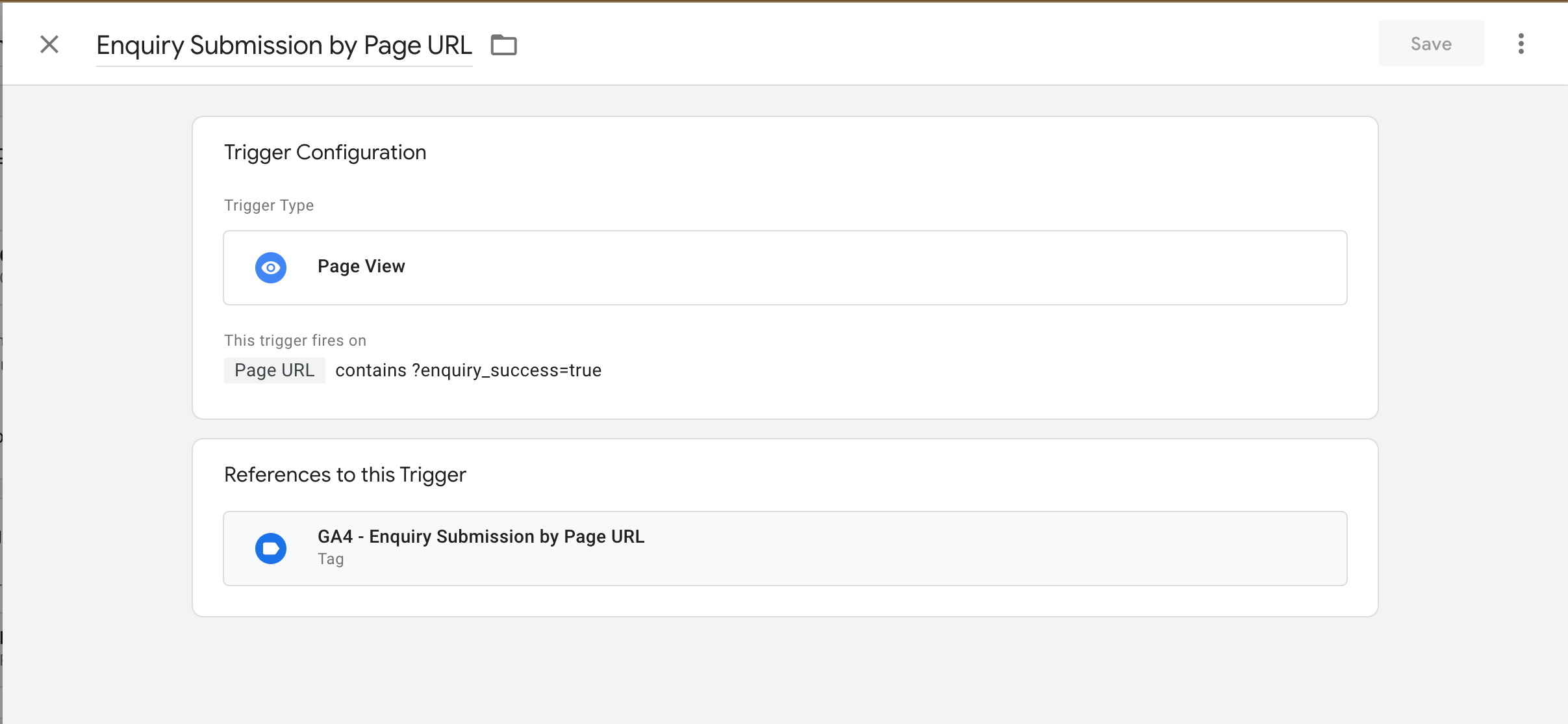Click the Tag subtitle under the GA4 reference

click(x=331, y=559)
